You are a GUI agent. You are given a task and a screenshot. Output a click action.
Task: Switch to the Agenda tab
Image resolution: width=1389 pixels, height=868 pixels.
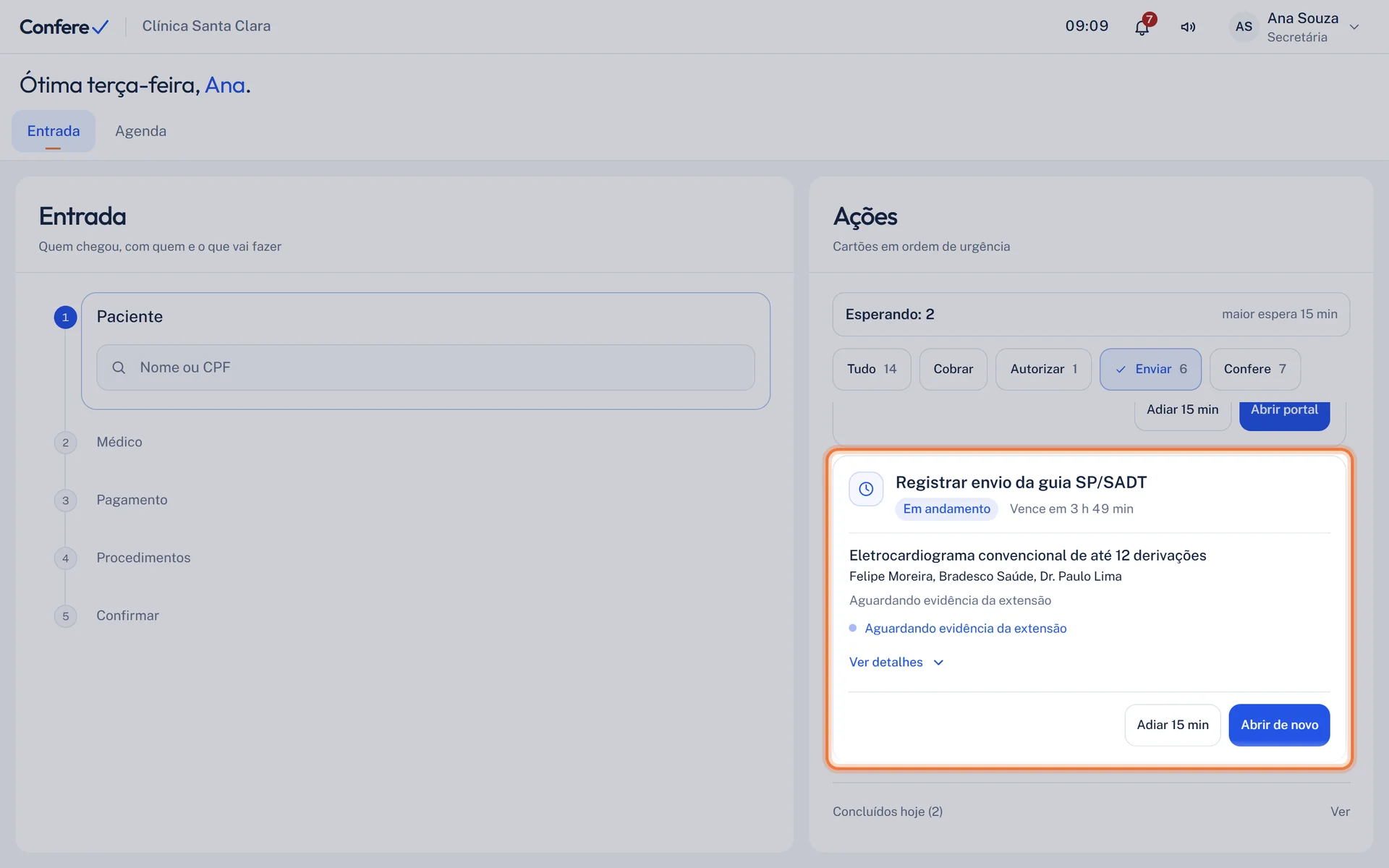(140, 131)
